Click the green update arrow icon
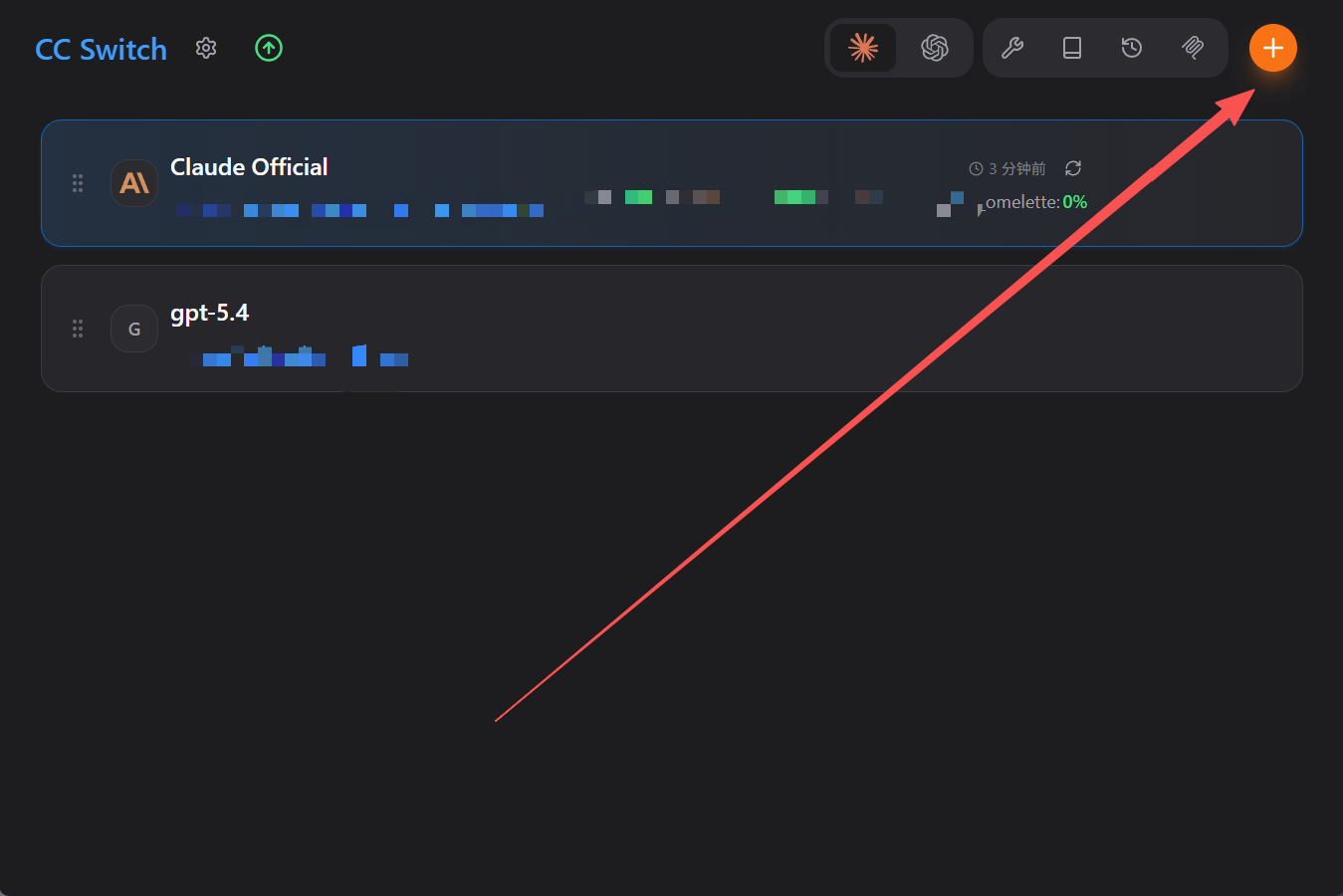This screenshot has height=896, width=1343. [x=269, y=48]
